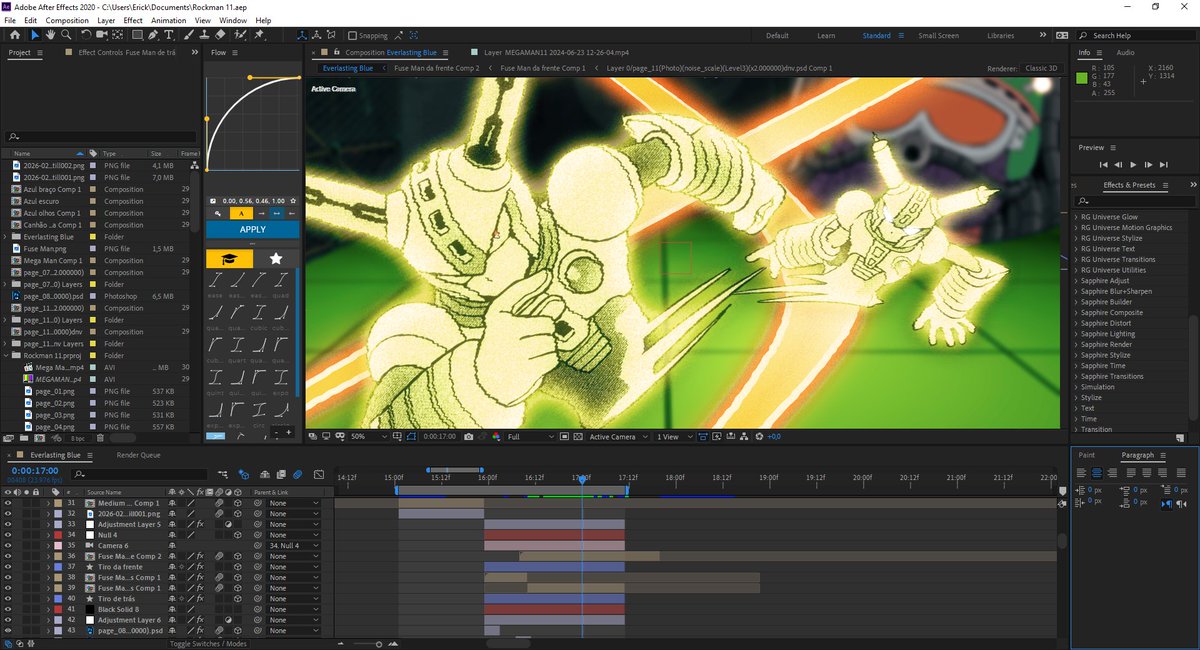1200x650 pixels.
Task: Select the Unified Camera tool
Action: [101, 35]
